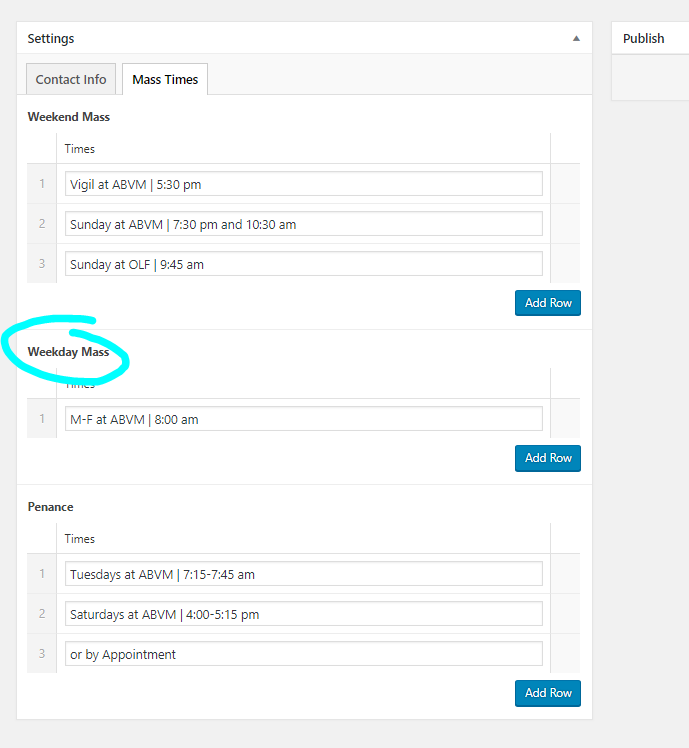Collapse the Settings panel using the arrow
The height and width of the screenshot is (748, 689).
[575, 38]
